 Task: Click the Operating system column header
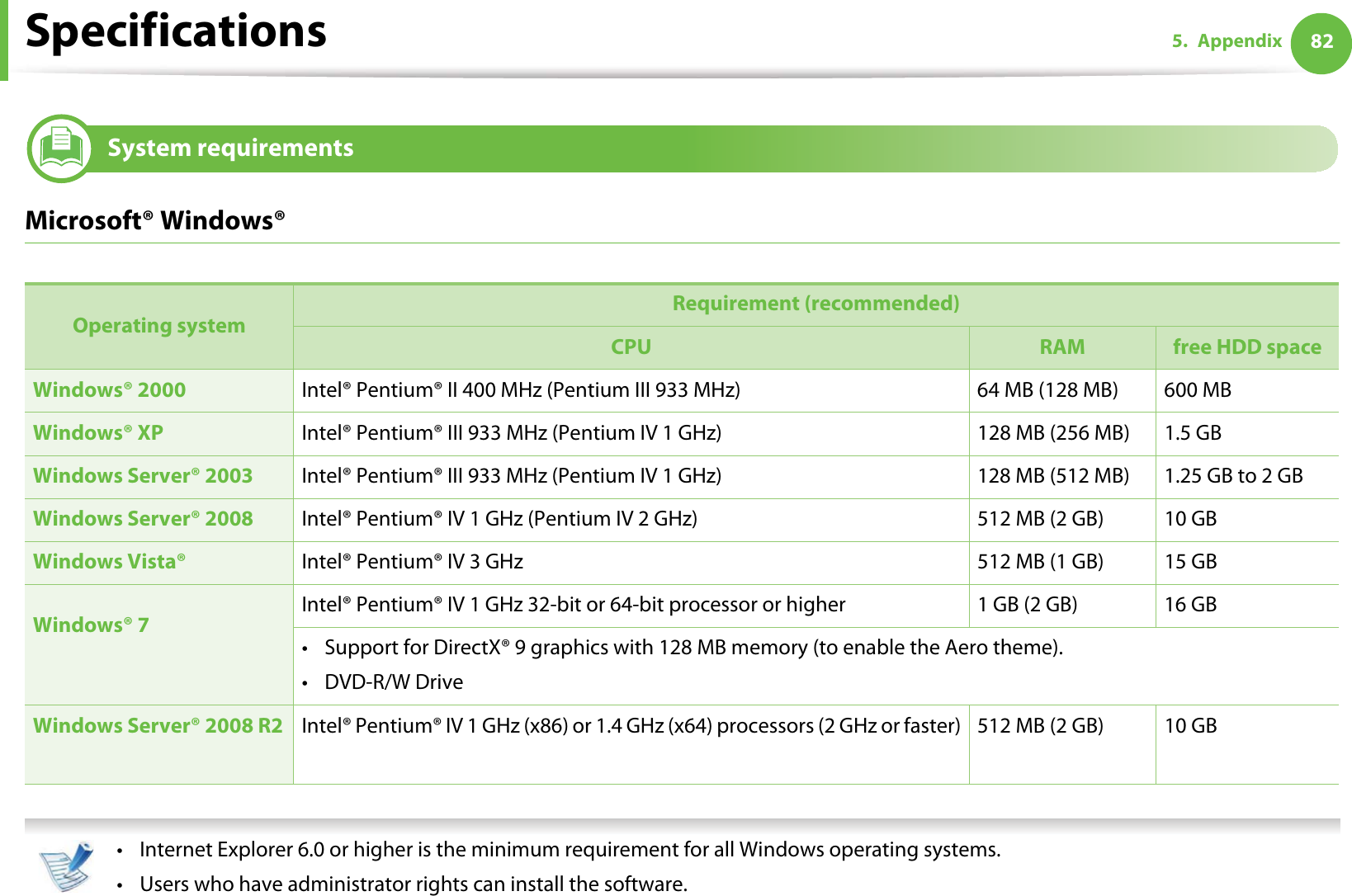point(158,326)
